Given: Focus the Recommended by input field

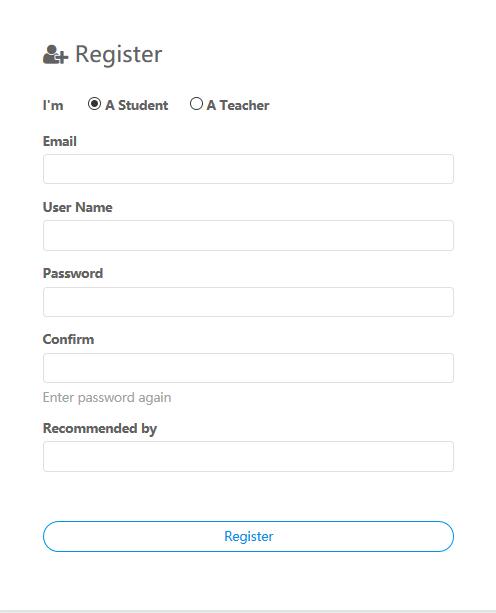Looking at the screenshot, I should pos(248,456).
